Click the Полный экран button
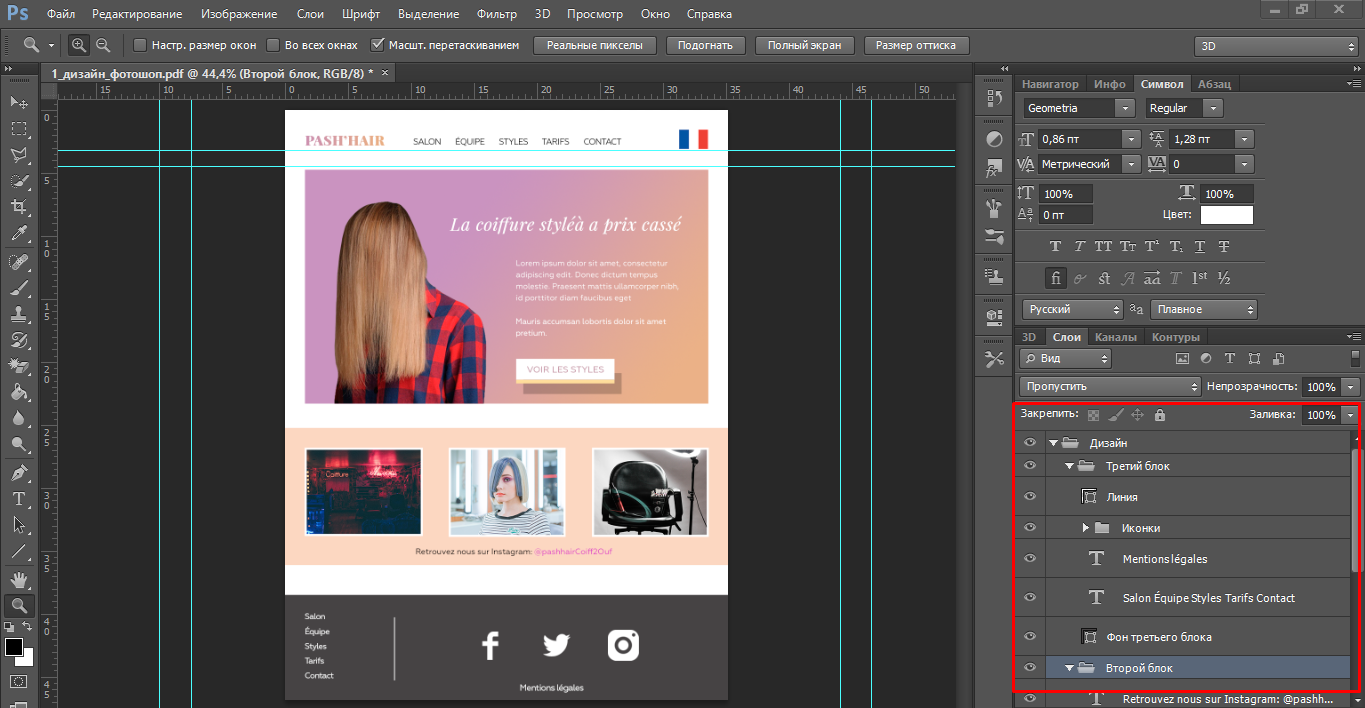Screen dimensions: 1365x708 (804, 45)
